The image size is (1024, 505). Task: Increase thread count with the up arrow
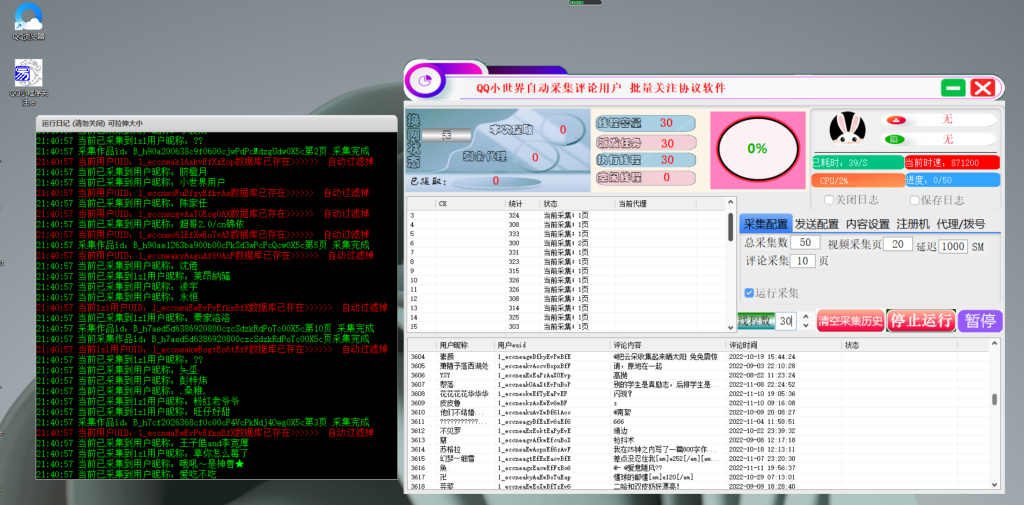click(806, 316)
